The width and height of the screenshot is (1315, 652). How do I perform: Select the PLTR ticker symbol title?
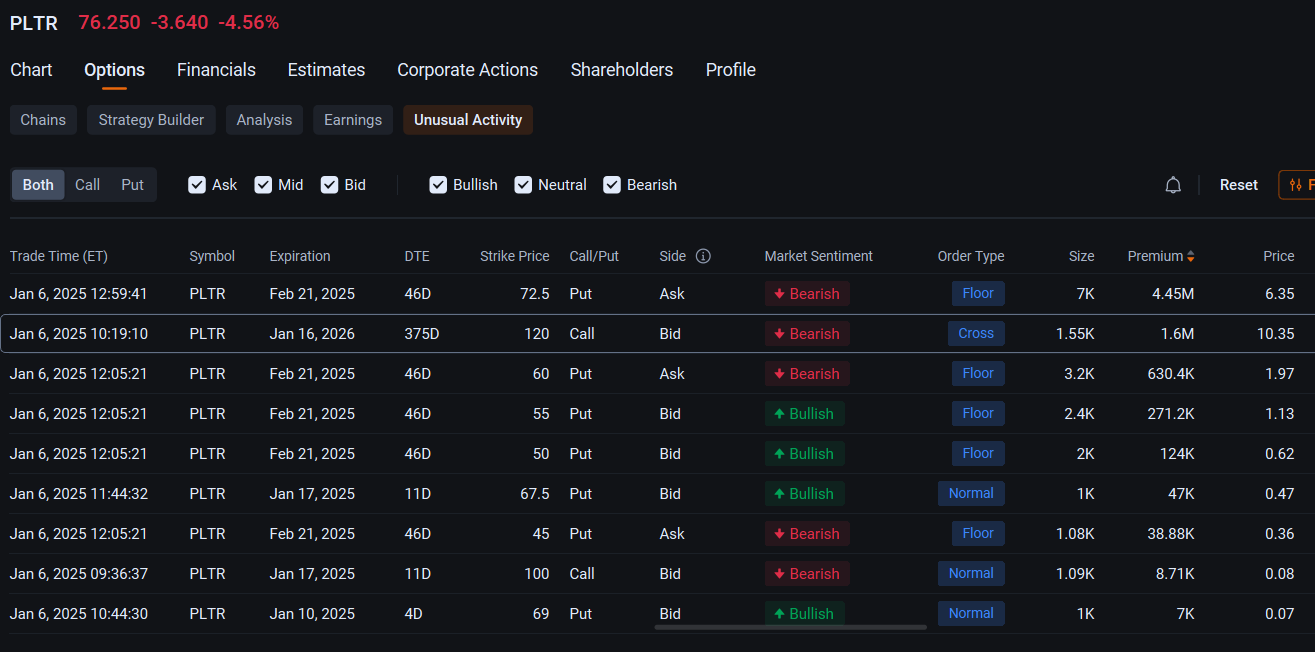click(34, 22)
